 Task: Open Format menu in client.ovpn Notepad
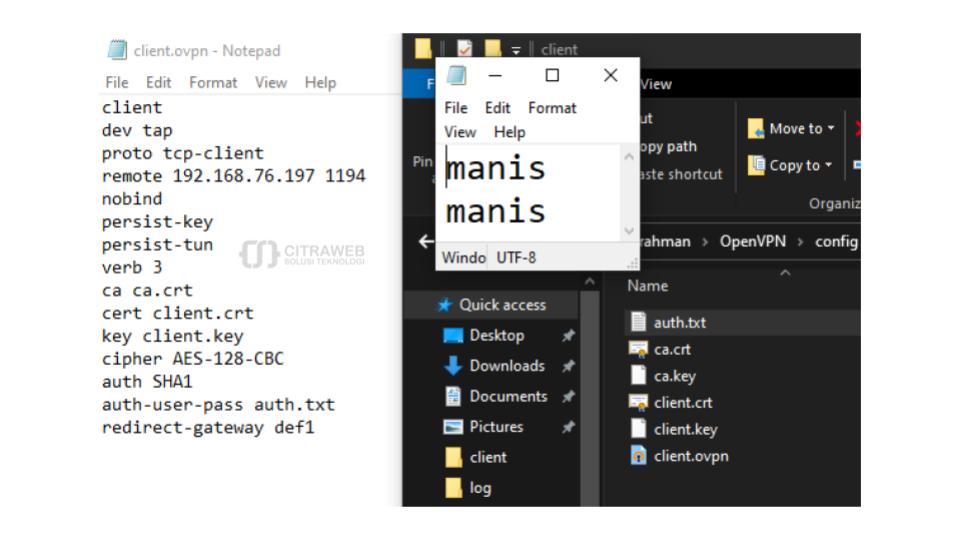point(213,83)
